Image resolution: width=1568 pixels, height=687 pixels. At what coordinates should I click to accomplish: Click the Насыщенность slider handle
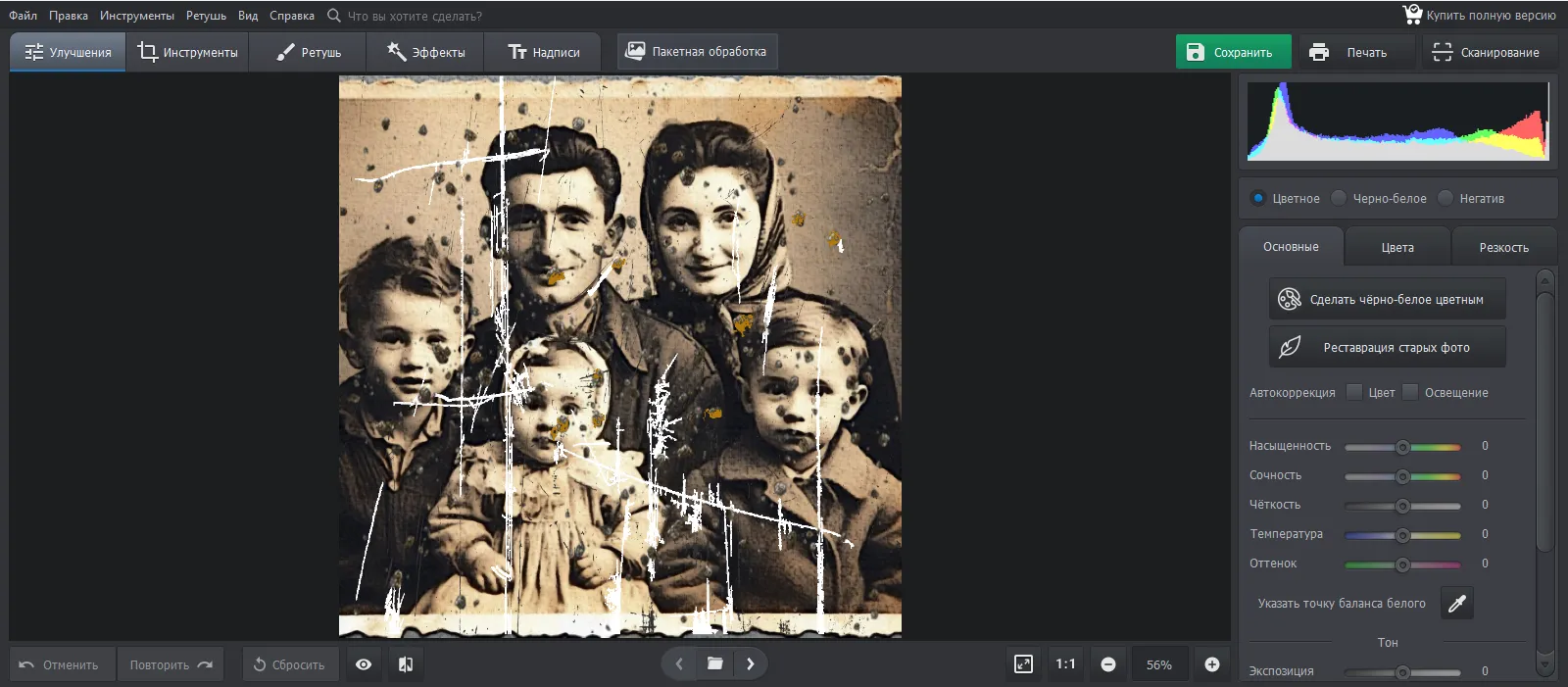click(x=1402, y=447)
